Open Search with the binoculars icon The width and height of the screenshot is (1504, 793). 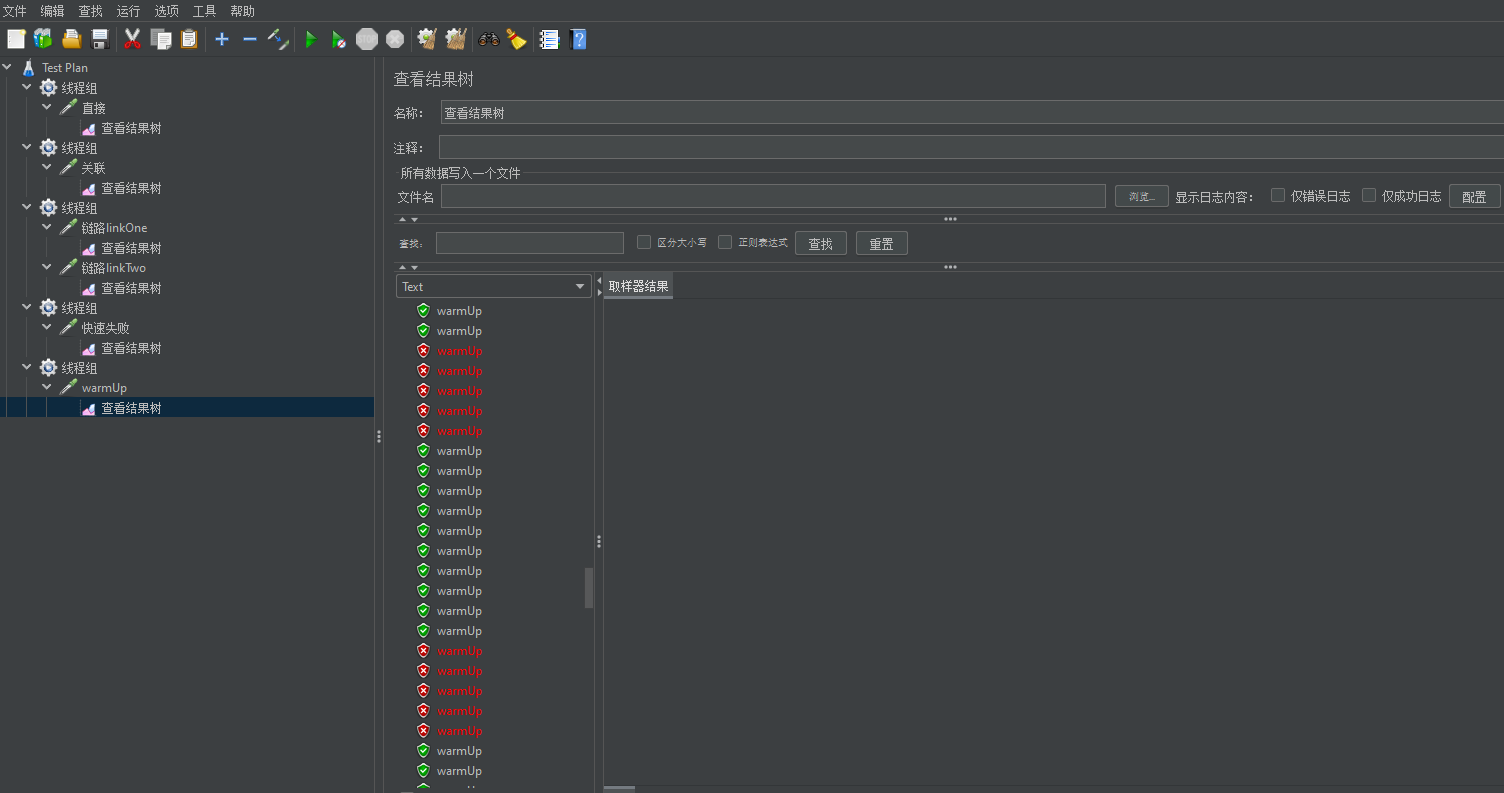(x=489, y=39)
